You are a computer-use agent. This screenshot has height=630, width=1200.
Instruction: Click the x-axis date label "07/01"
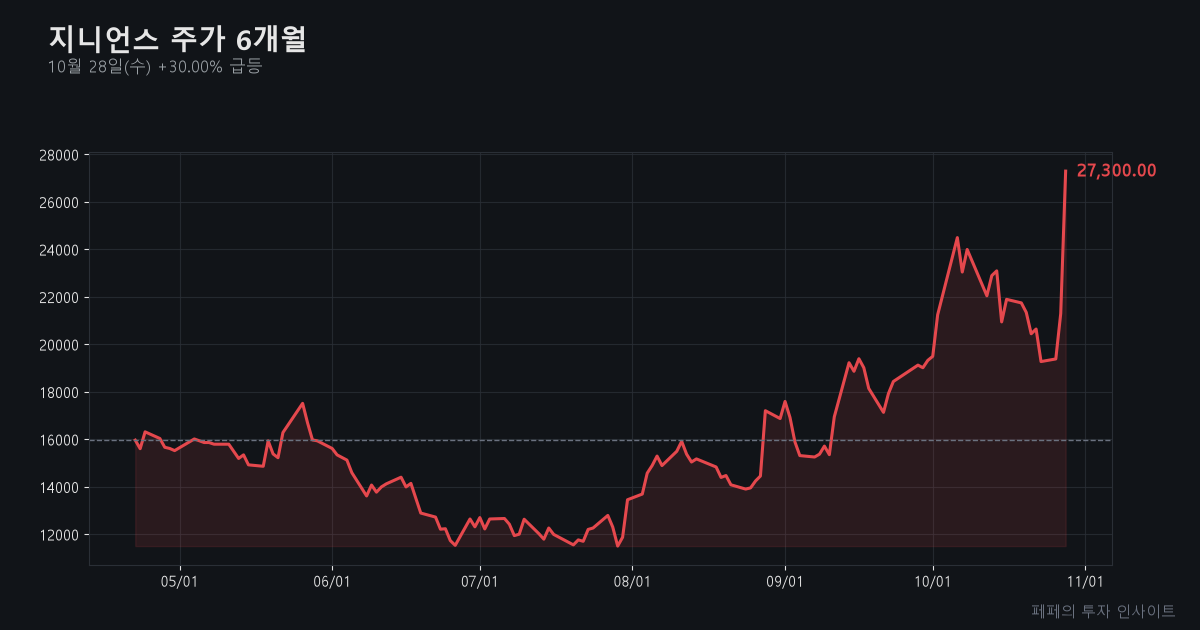pyautogui.click(x=480, y=581)
